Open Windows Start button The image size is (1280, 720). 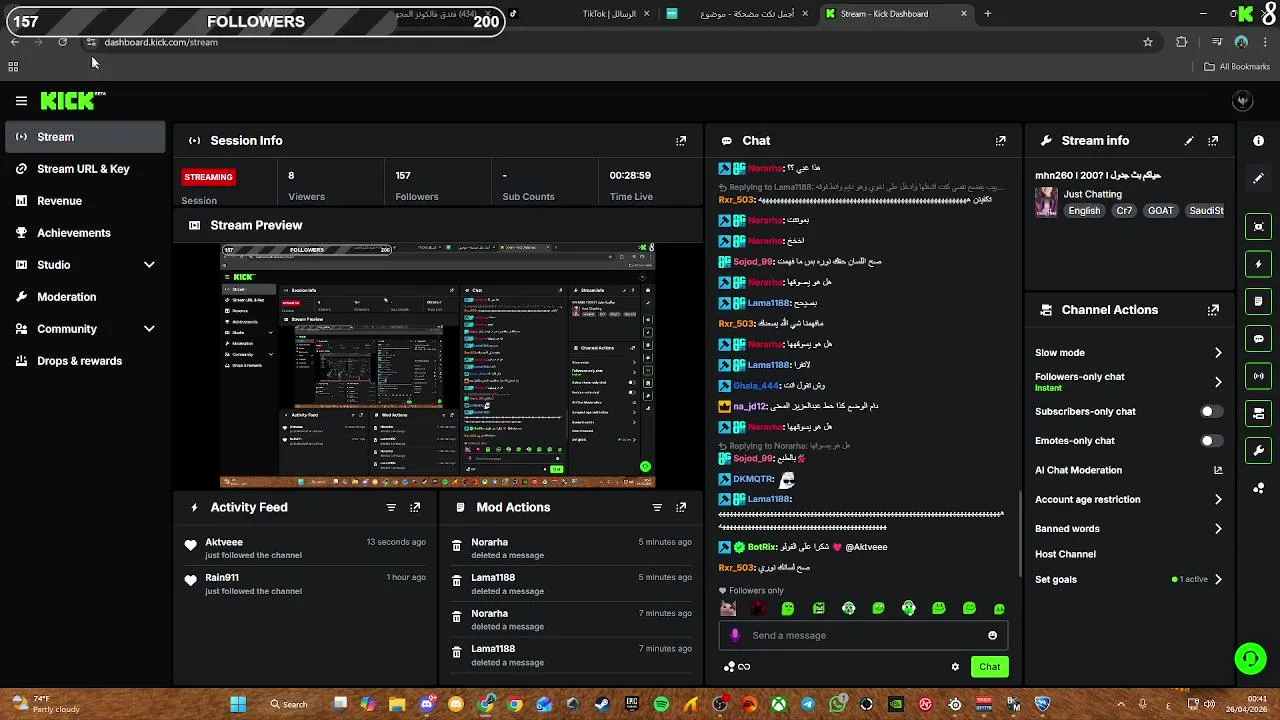(x=238, y=704)
